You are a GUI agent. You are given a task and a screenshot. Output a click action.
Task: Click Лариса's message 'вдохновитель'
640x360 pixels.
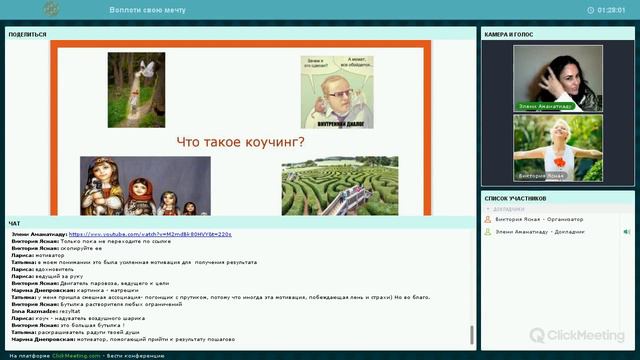pos(54,269)
